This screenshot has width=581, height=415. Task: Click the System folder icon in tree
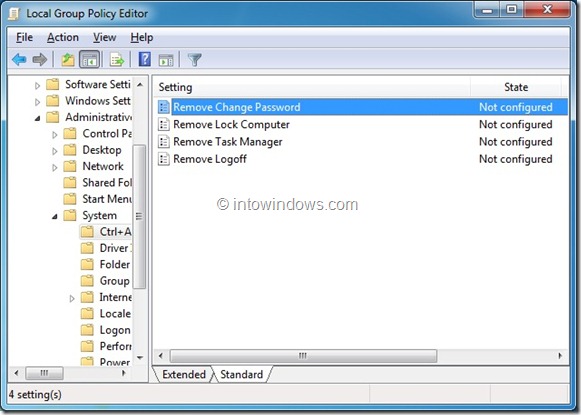(70, 215)
